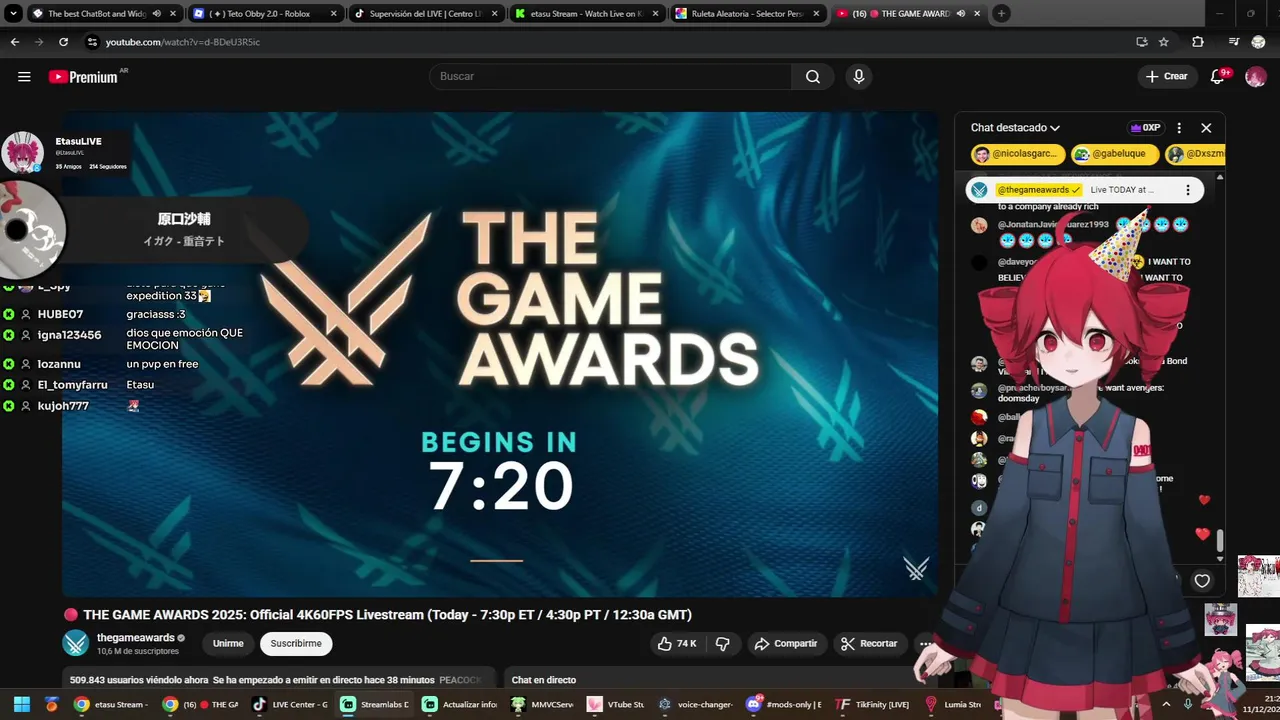The image size is (1280, 720).
Task: Open chat options three-dot menu
Action: pos(1179,128)
